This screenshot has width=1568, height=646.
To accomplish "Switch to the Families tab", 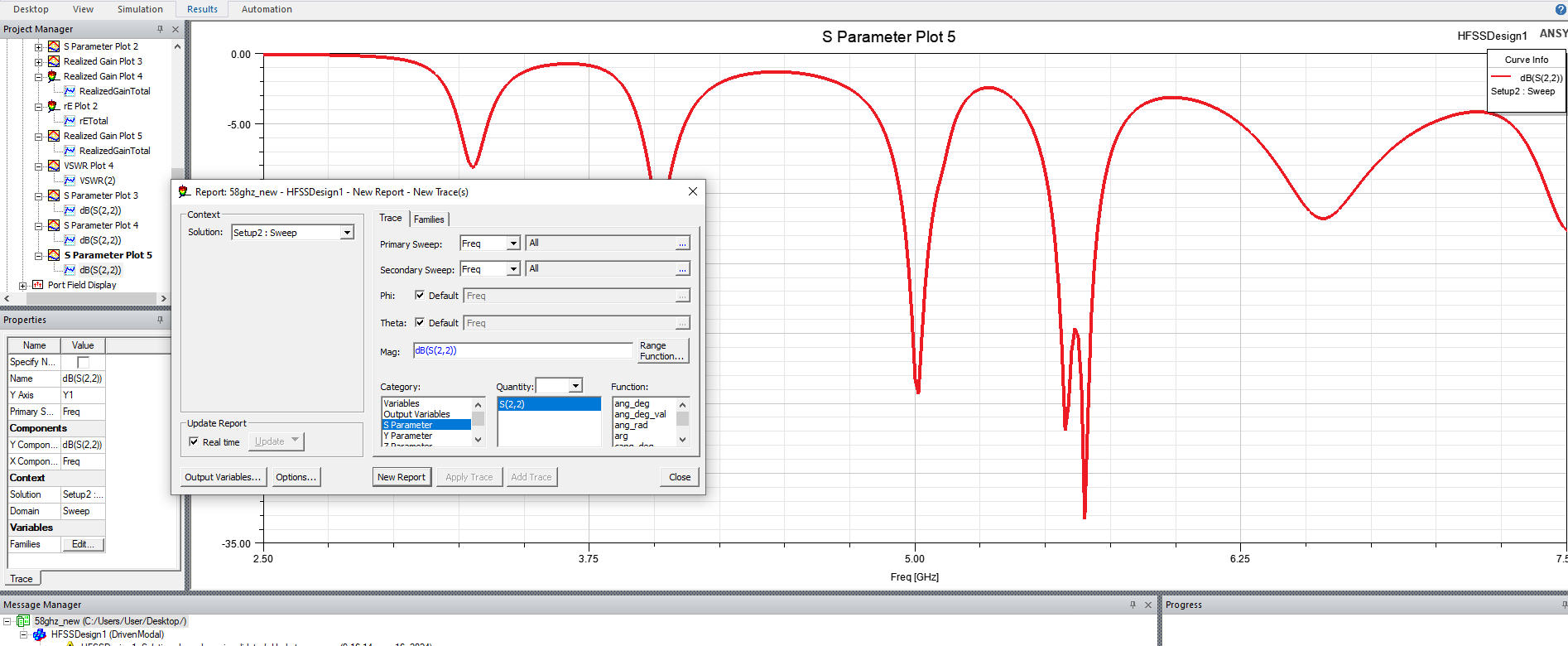I will click(x=429, y=219).
